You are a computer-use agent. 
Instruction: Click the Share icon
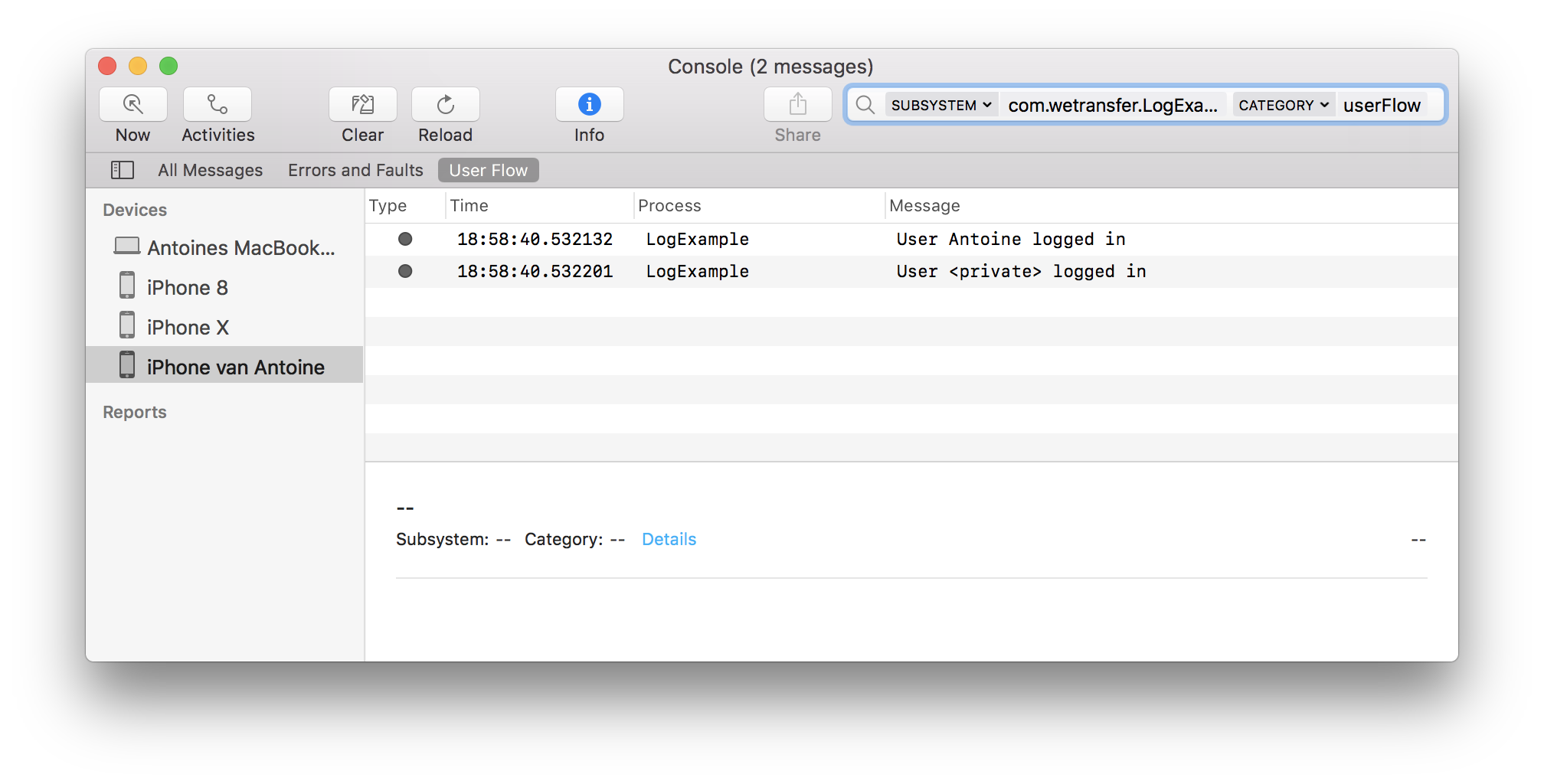[x=797, y=104]
